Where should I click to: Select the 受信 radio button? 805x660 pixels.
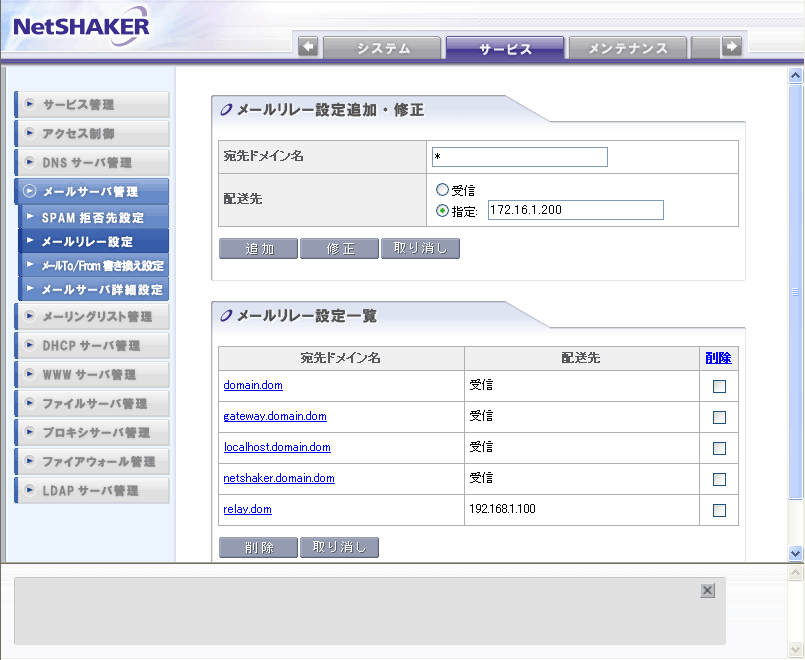point(443,189)
